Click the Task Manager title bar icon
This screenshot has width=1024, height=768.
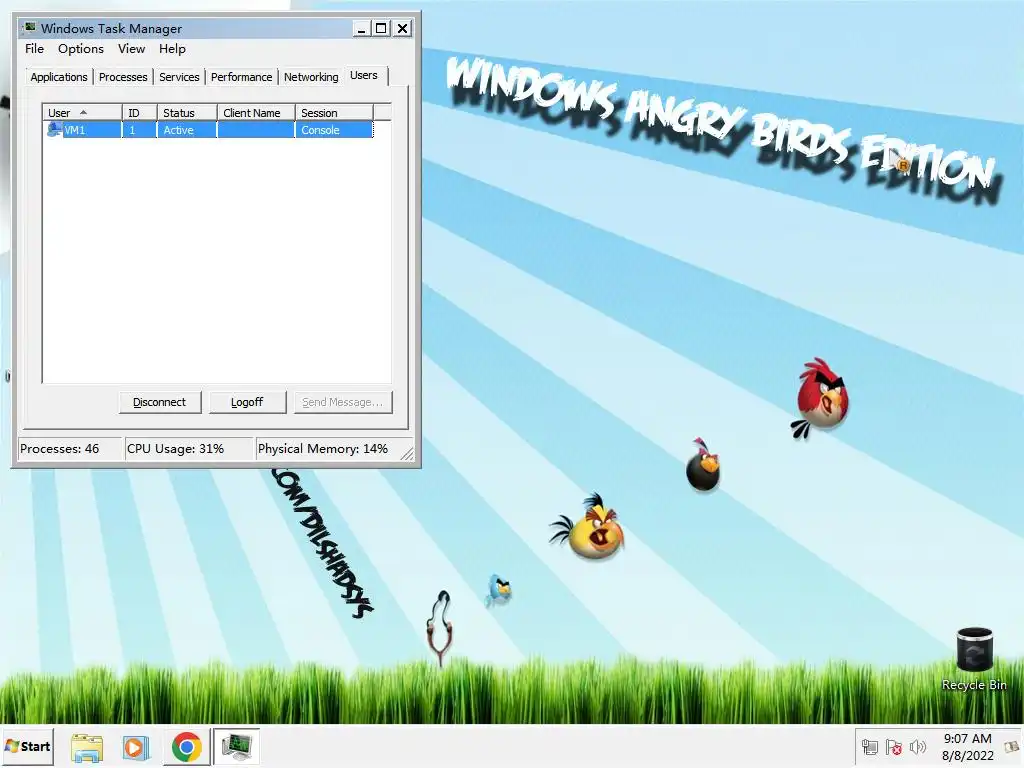[x=29, y=27]
